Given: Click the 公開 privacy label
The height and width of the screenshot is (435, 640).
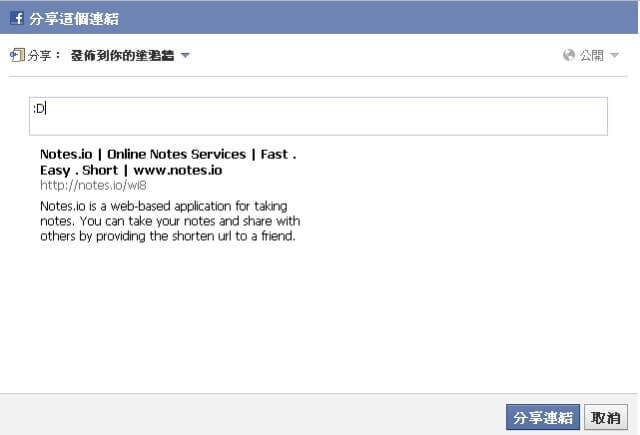Looking at the screenshot, I should click(x=592, y=55).
